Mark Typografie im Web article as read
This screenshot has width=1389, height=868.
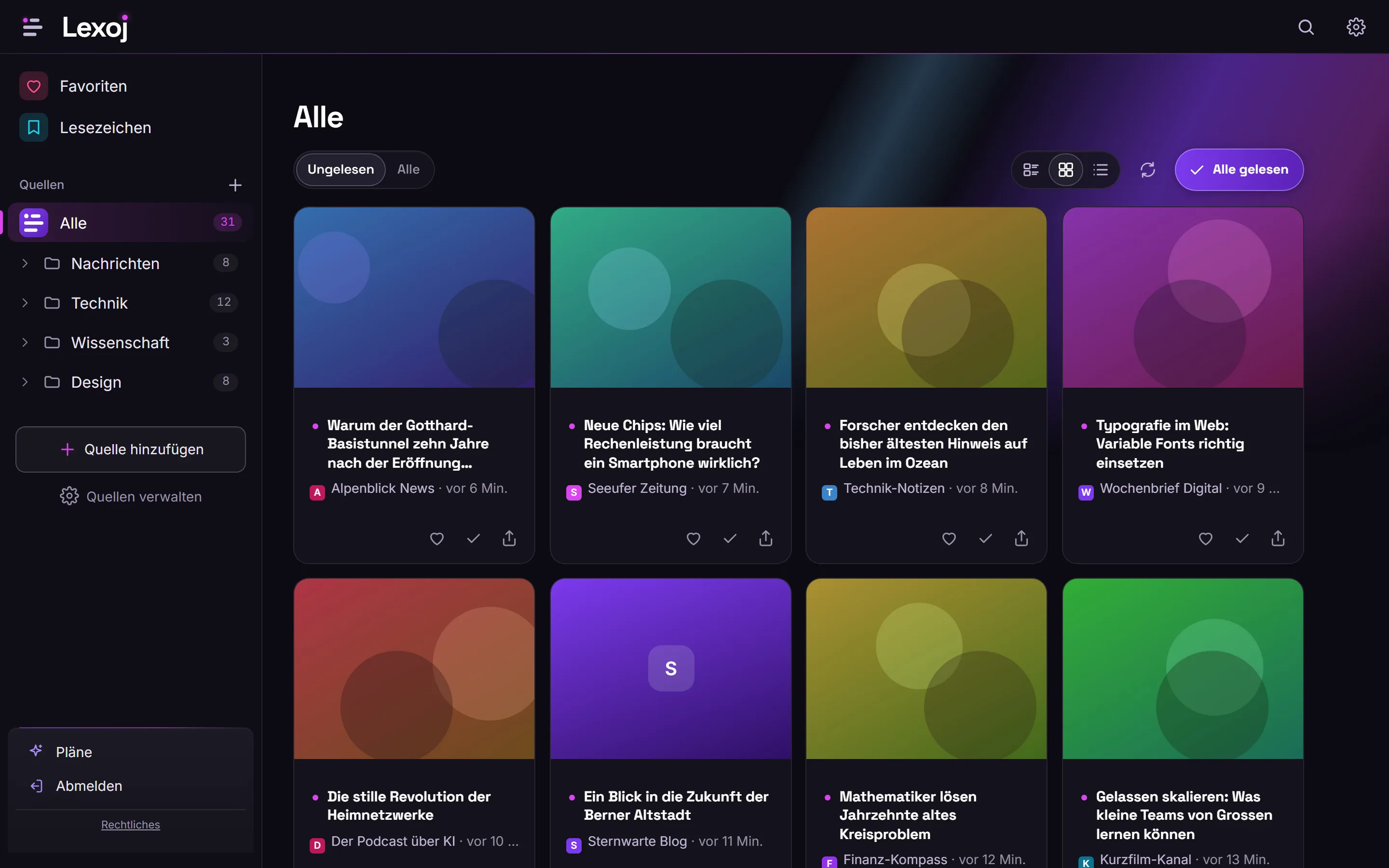pos(1241,539)
